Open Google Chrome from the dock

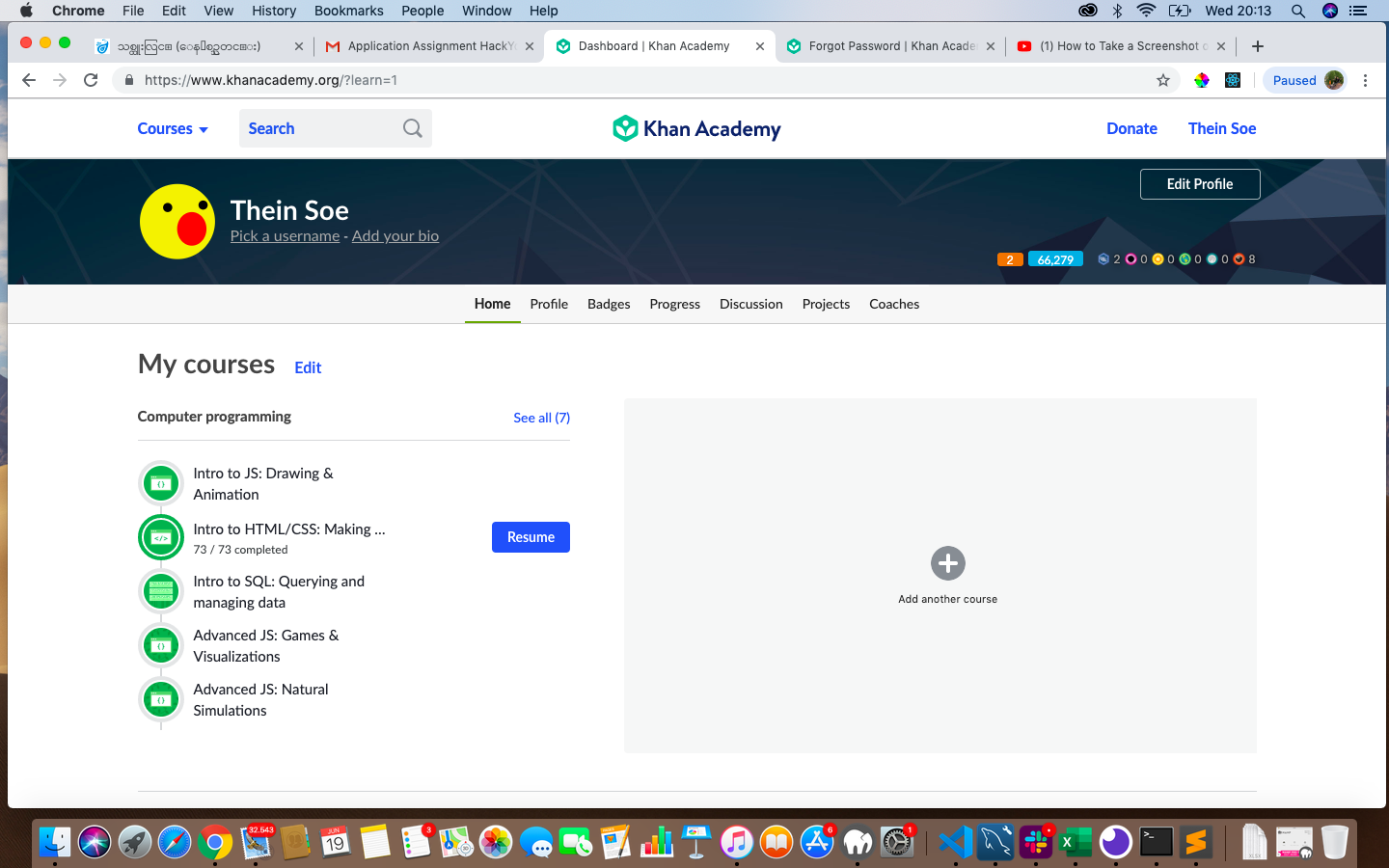pyautogui.click(x=215, y=842)
